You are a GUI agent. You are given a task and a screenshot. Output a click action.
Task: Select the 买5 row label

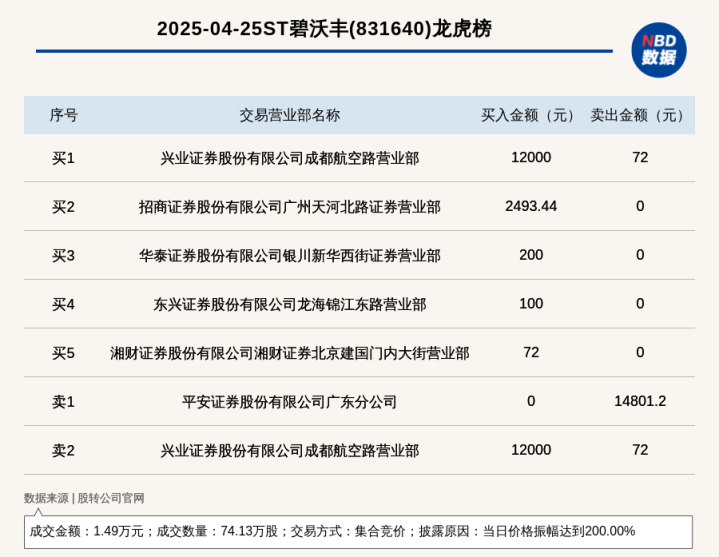point(63,353)
